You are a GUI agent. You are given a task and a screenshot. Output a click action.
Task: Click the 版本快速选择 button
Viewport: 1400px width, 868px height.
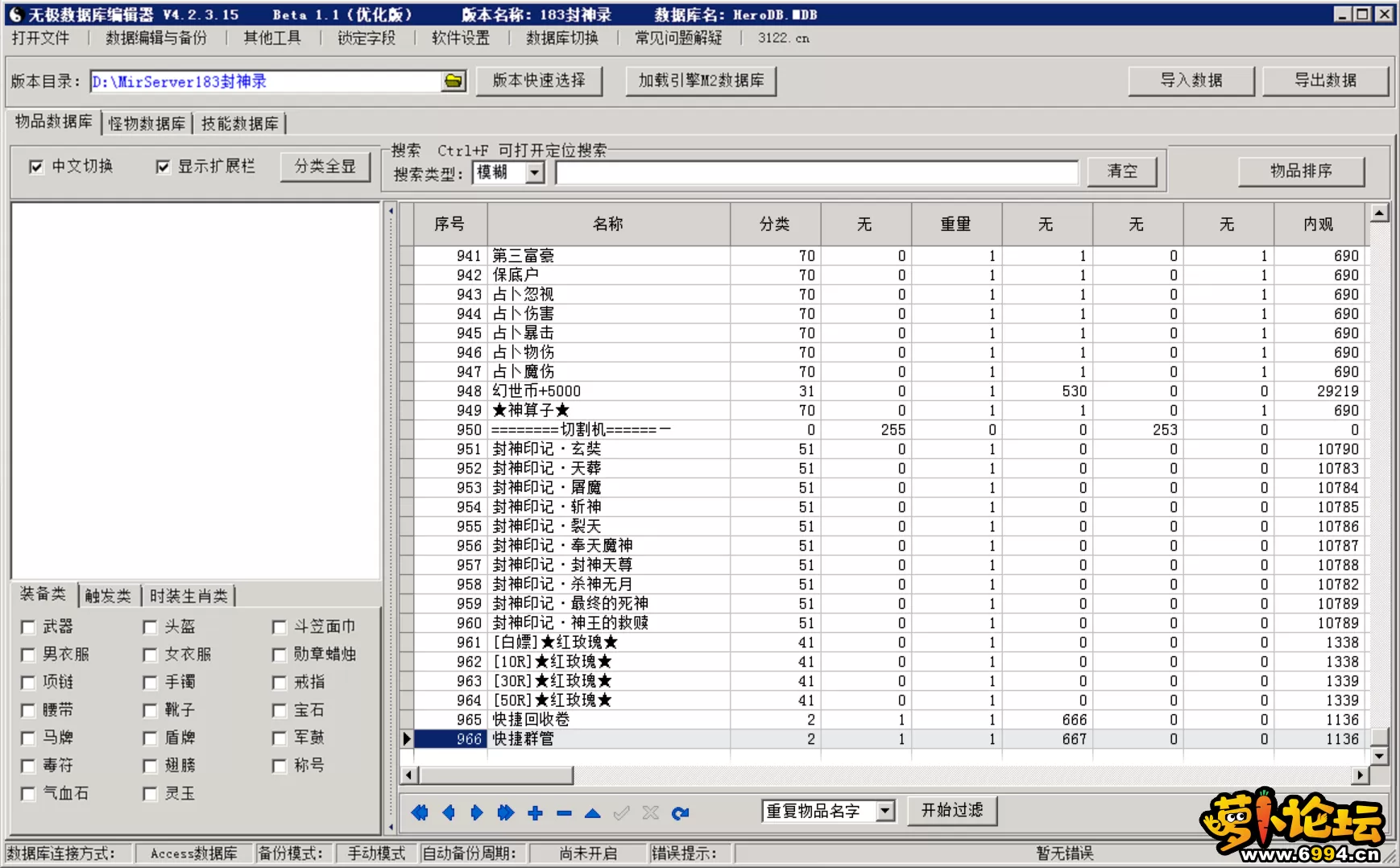[539, 81]
